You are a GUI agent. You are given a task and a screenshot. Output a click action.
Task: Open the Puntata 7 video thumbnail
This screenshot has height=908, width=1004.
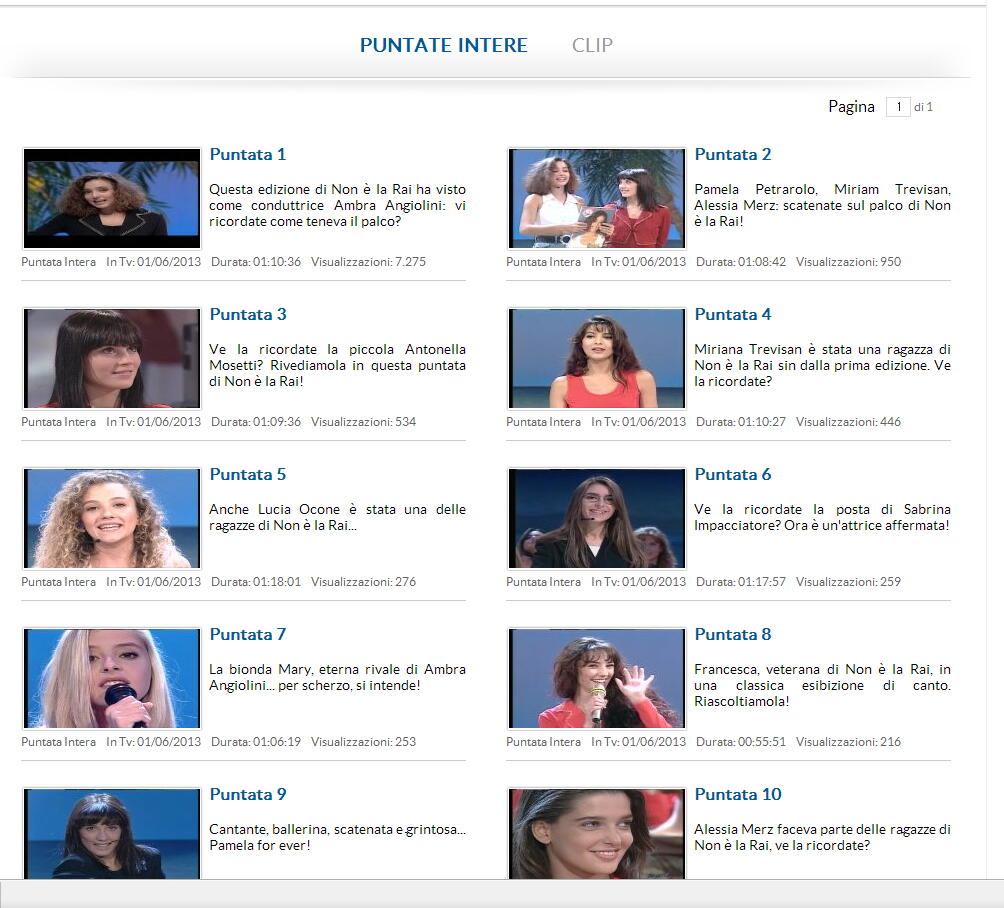[x=111, y=678]
